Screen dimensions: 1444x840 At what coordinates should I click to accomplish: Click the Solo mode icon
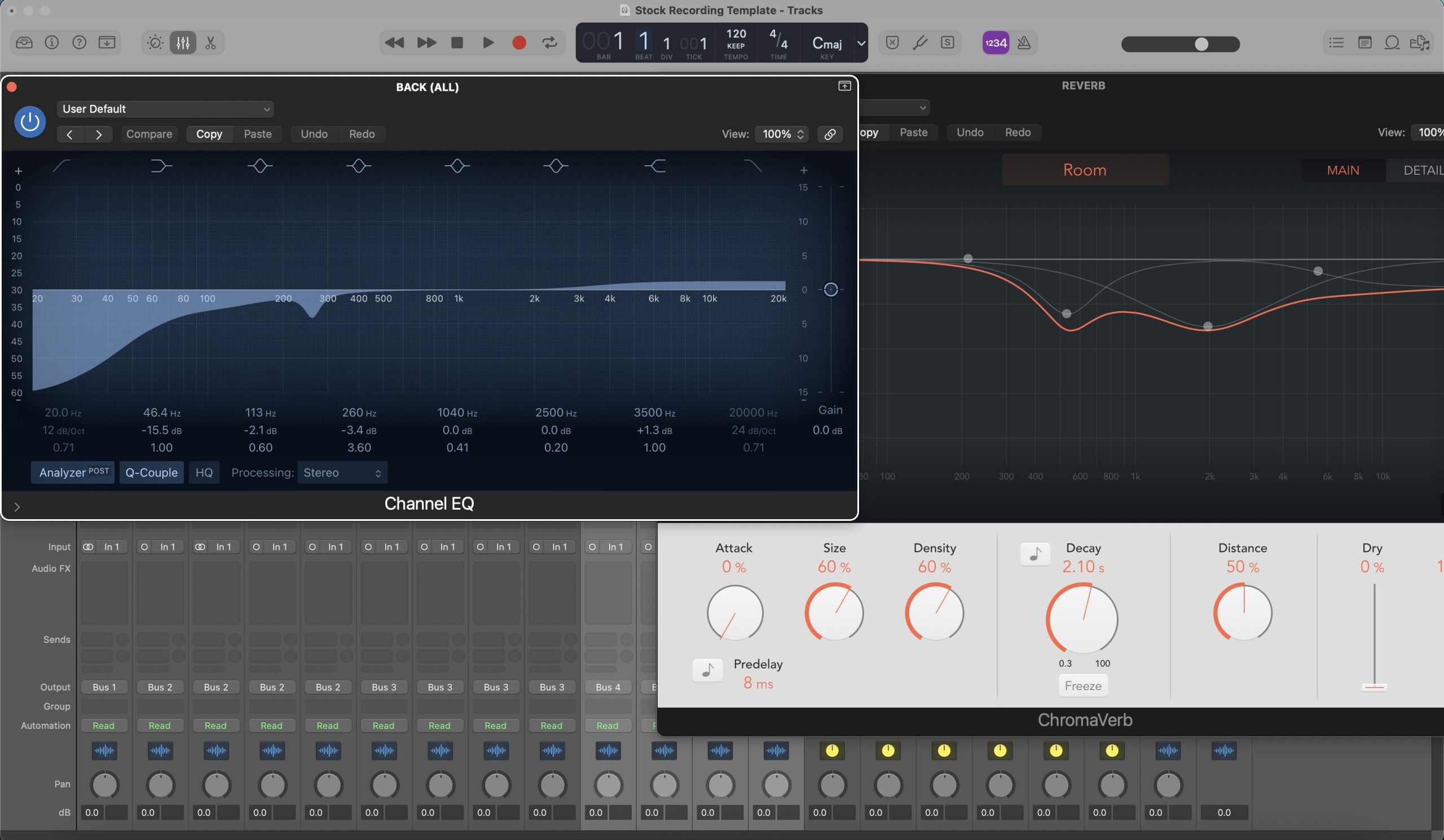click(x=948, y=42)
